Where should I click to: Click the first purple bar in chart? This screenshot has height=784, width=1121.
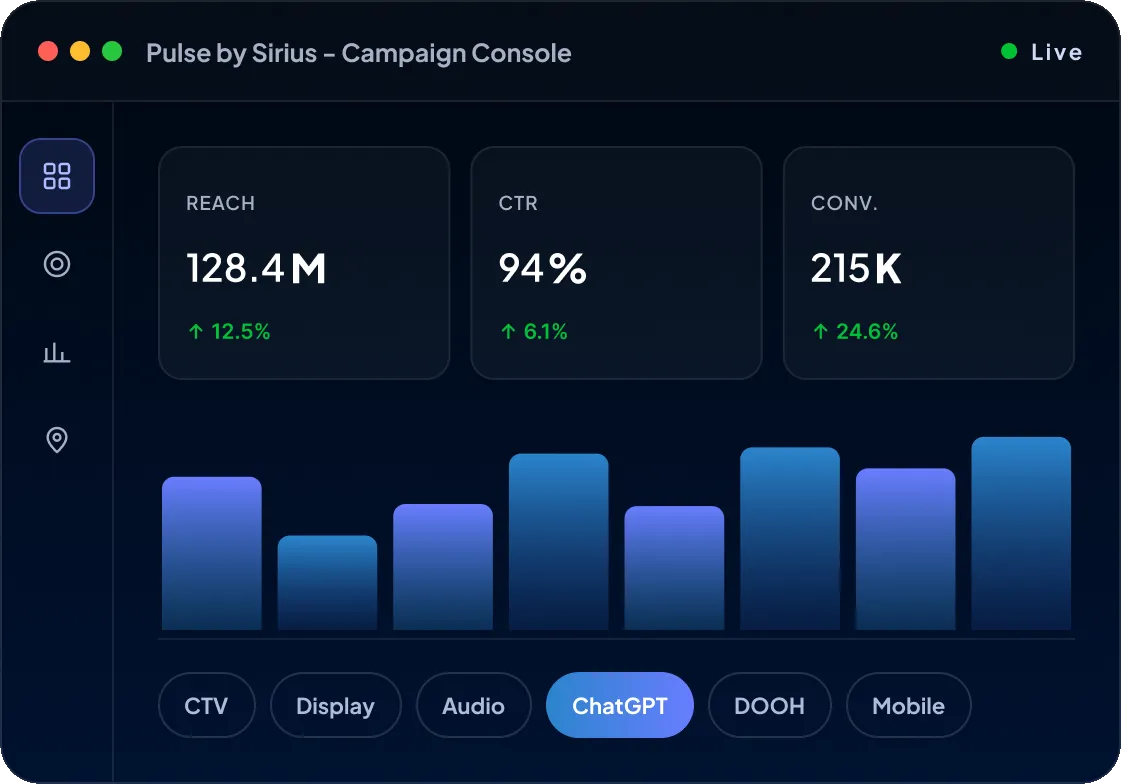click(212, 553)
